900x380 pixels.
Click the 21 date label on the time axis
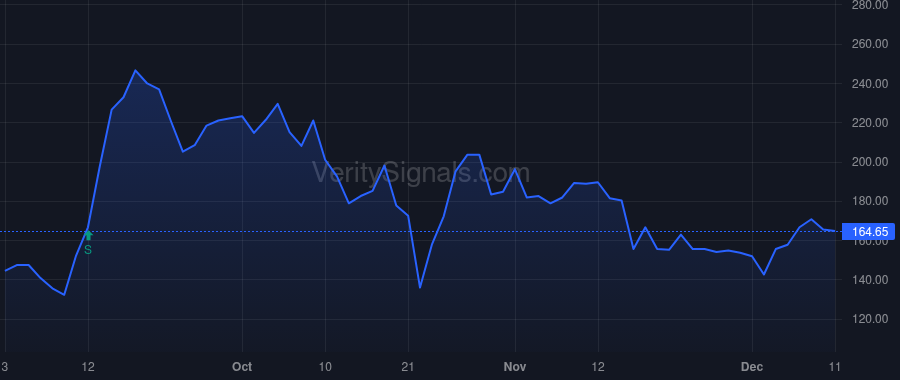(408, 367)
